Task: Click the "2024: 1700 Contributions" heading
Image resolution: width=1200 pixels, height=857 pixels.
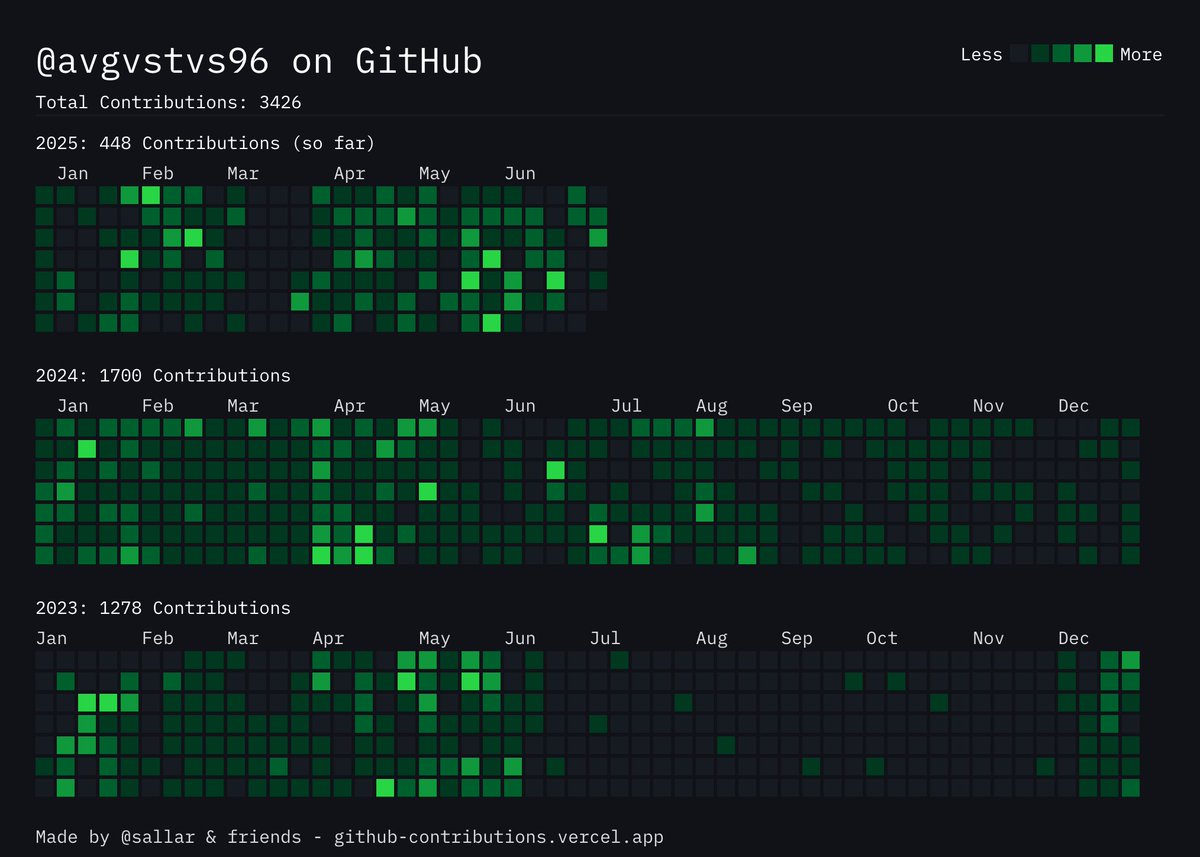Action: pos(163,376)
